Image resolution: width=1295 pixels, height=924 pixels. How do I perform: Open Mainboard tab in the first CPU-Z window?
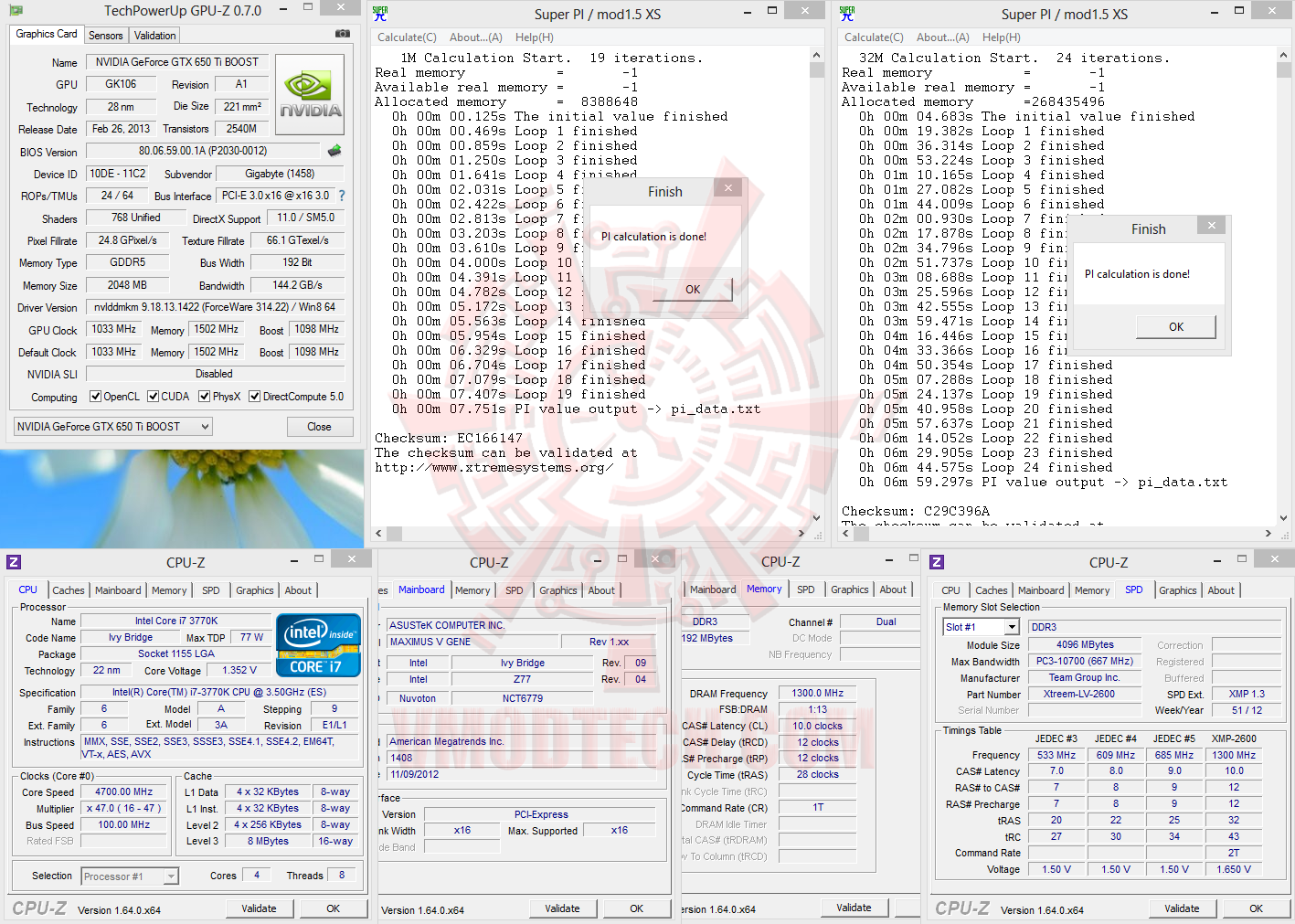coord(118,590)
